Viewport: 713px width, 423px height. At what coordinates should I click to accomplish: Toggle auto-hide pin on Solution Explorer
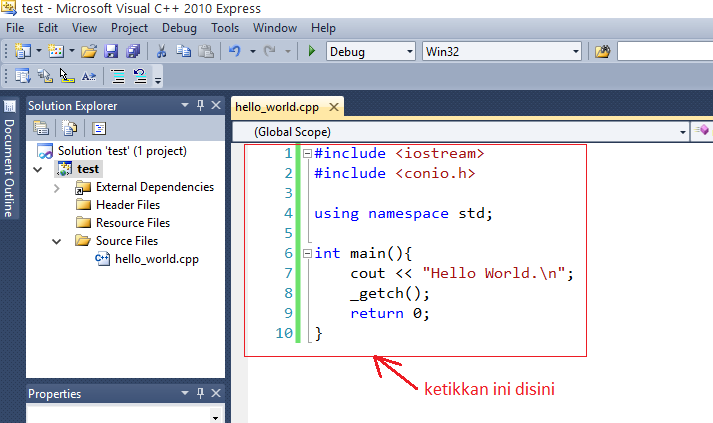coord(201,105)
